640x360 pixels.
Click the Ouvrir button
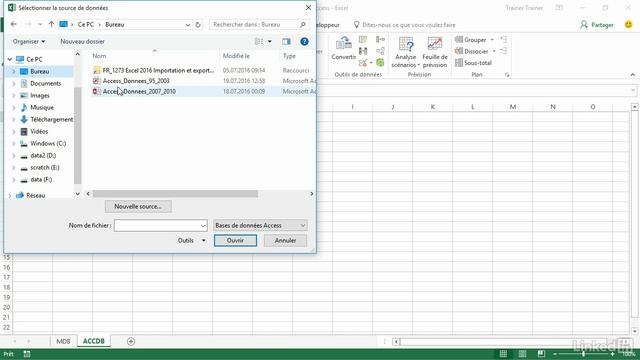[235, 240]
